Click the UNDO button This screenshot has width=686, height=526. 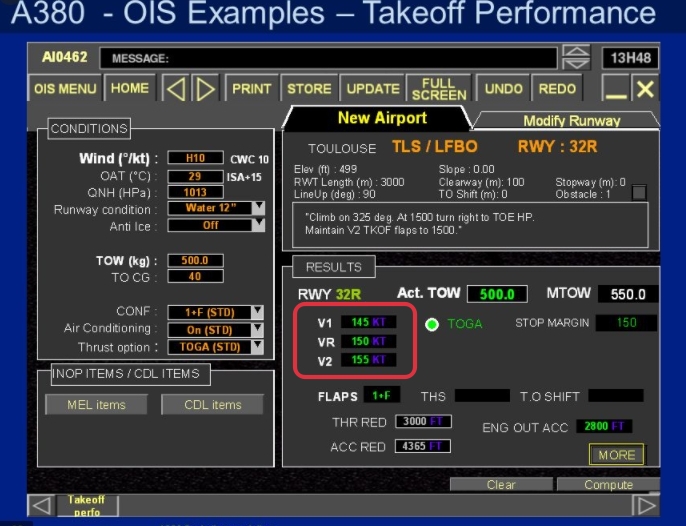coord(504,89)
